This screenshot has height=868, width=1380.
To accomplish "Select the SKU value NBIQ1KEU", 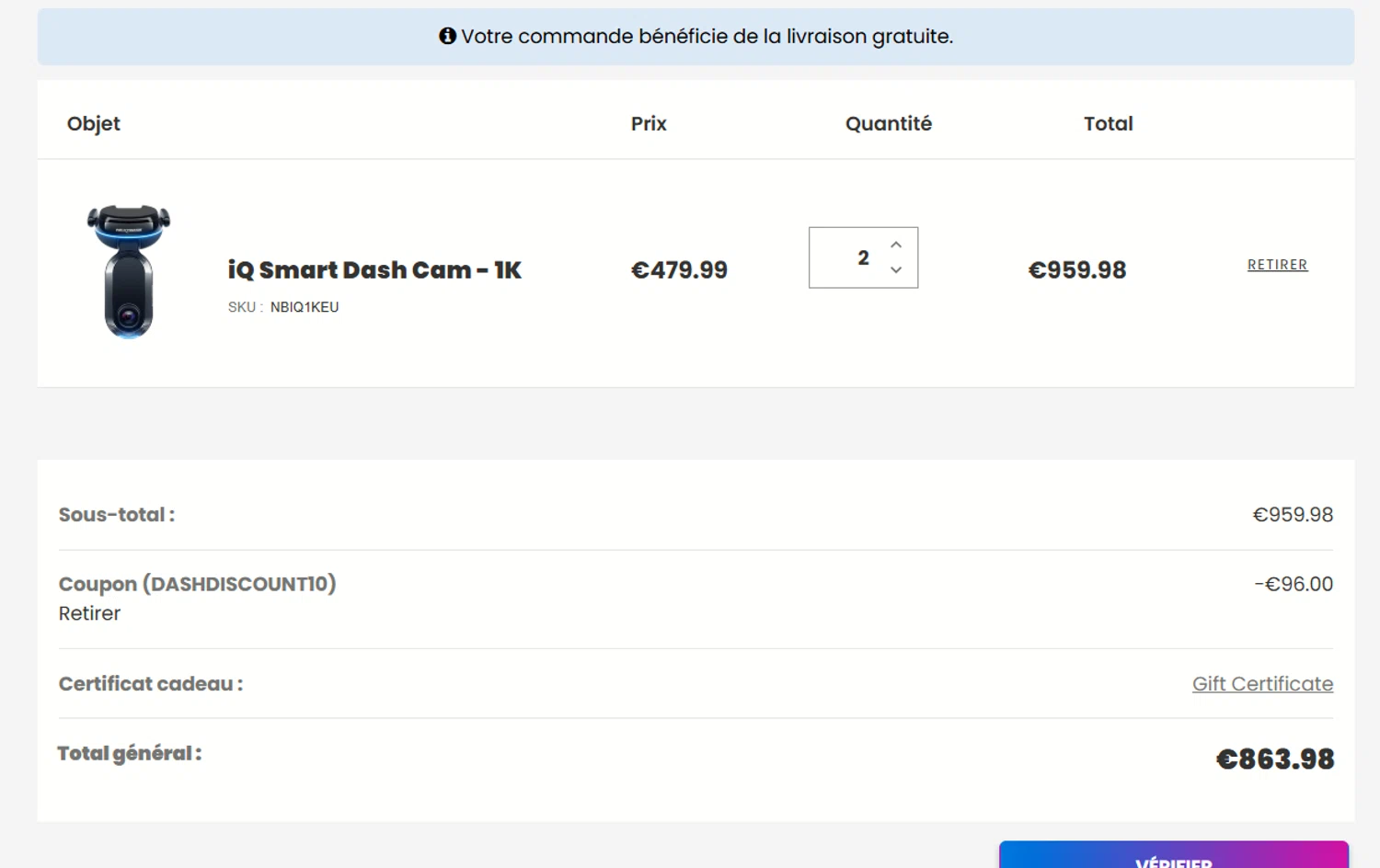I will (305, 307).
